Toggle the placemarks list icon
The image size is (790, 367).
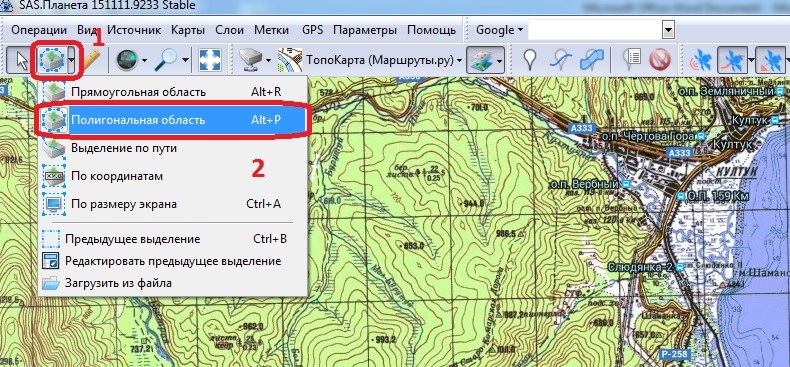click(631, 60)
